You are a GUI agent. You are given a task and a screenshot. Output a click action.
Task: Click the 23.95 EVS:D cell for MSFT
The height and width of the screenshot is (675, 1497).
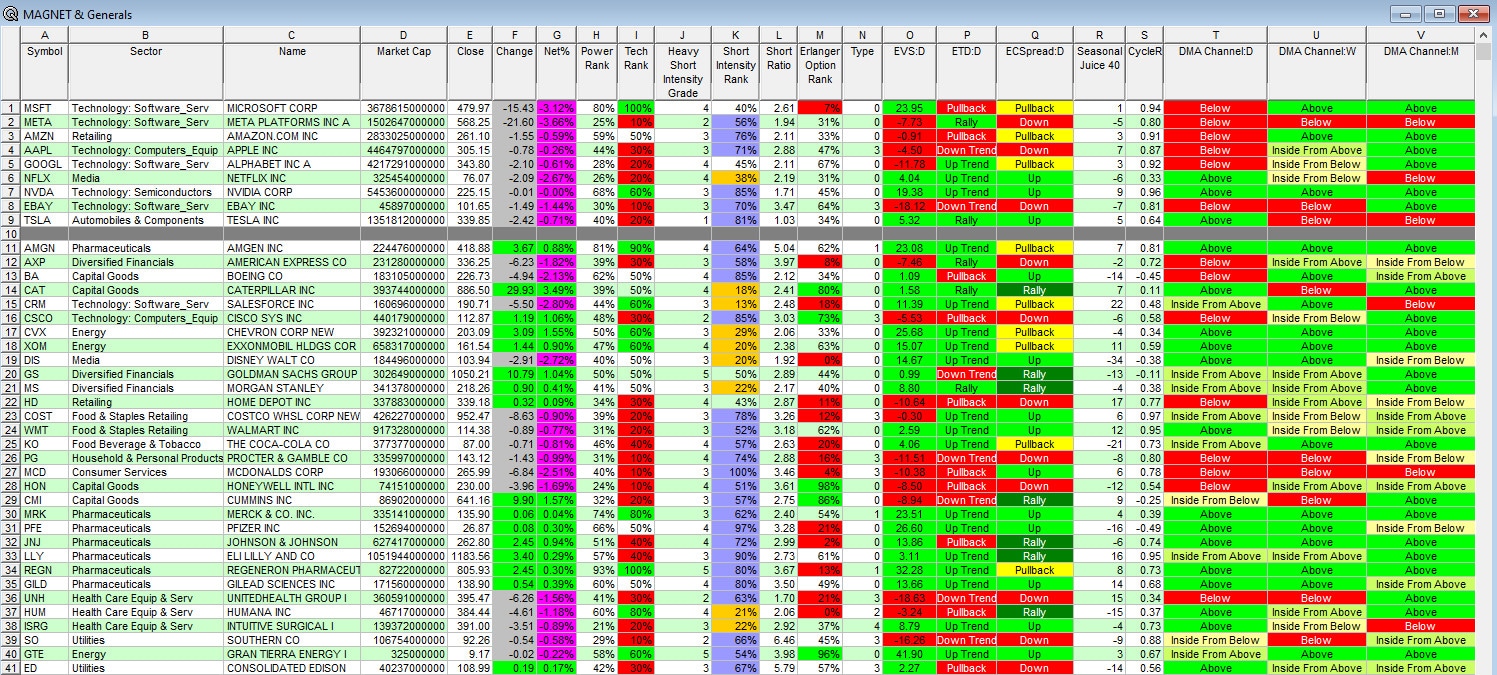click(x=908, y=107)
